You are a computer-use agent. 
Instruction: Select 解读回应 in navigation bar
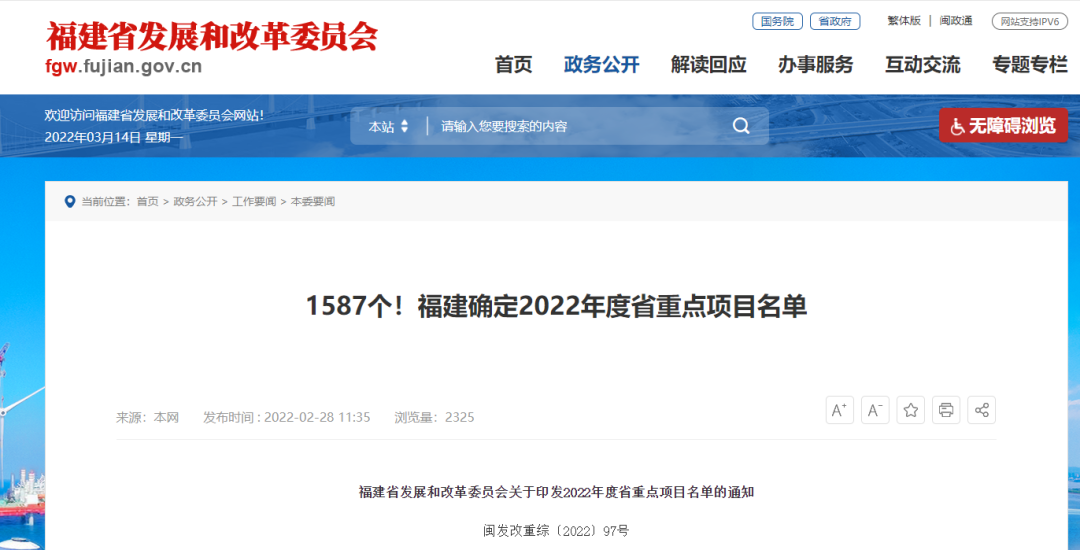[x=708, y=65]
